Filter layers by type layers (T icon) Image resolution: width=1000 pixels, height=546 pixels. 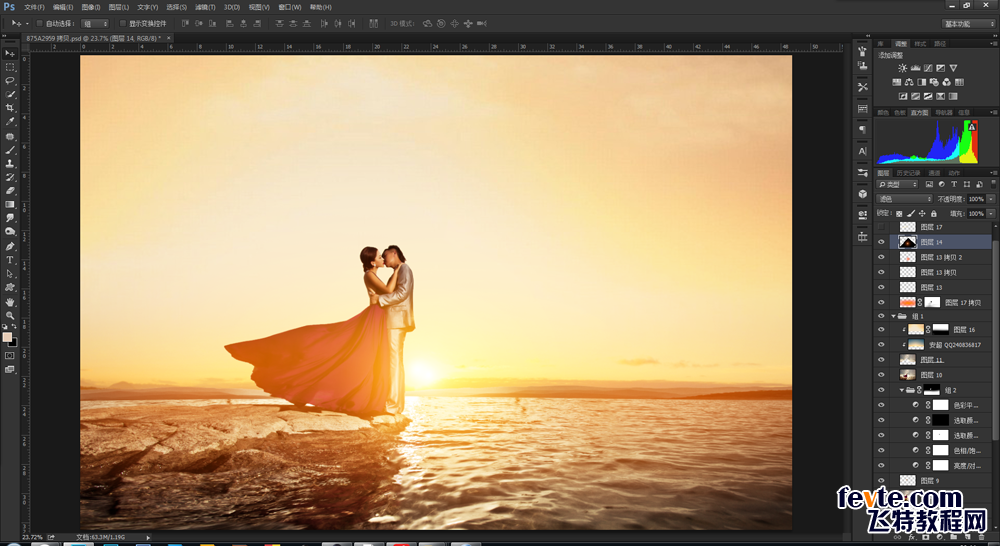[x=954, y=184]
